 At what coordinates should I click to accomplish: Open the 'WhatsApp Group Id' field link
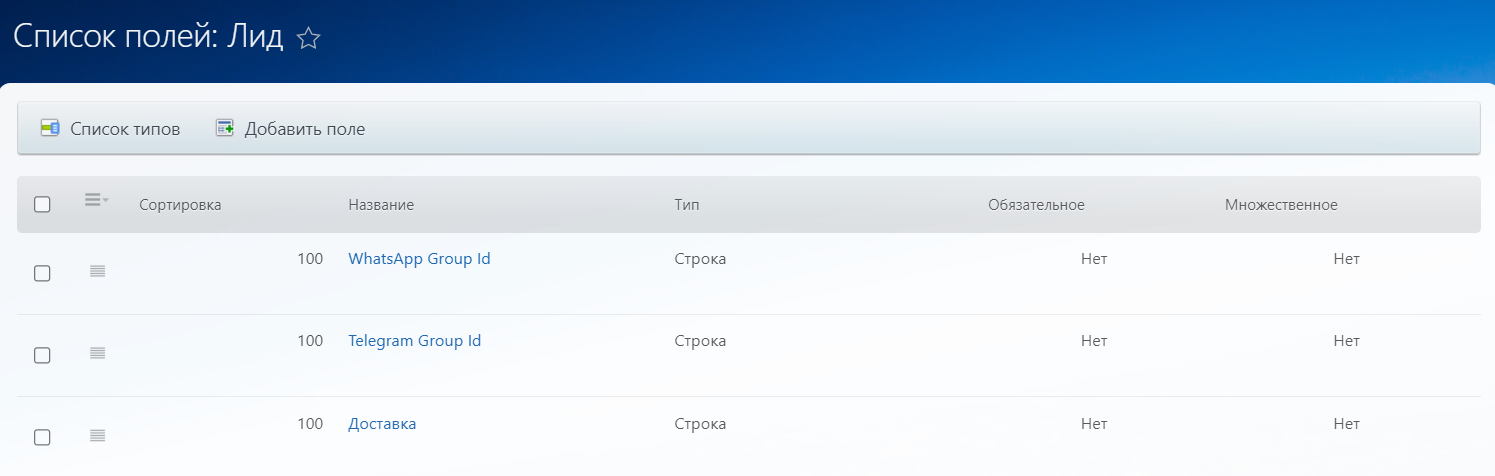[419, 259]
